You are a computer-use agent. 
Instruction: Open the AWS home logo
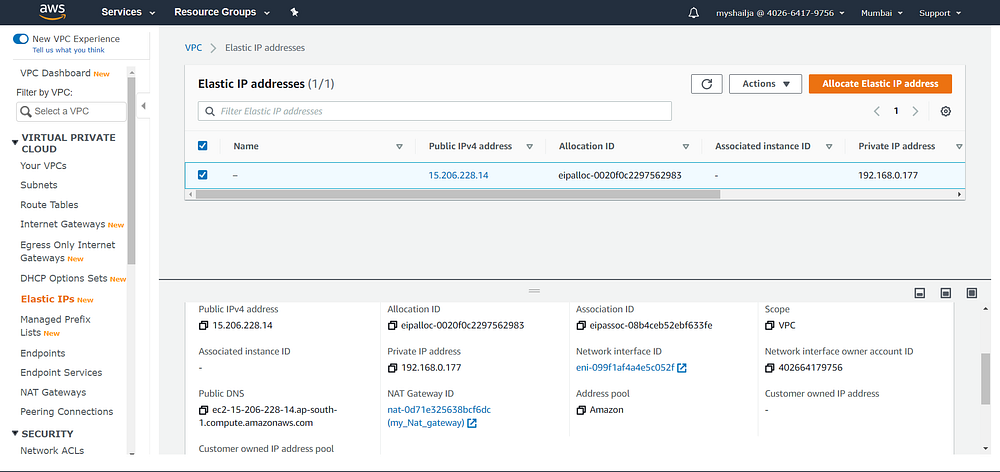[53, 11]
